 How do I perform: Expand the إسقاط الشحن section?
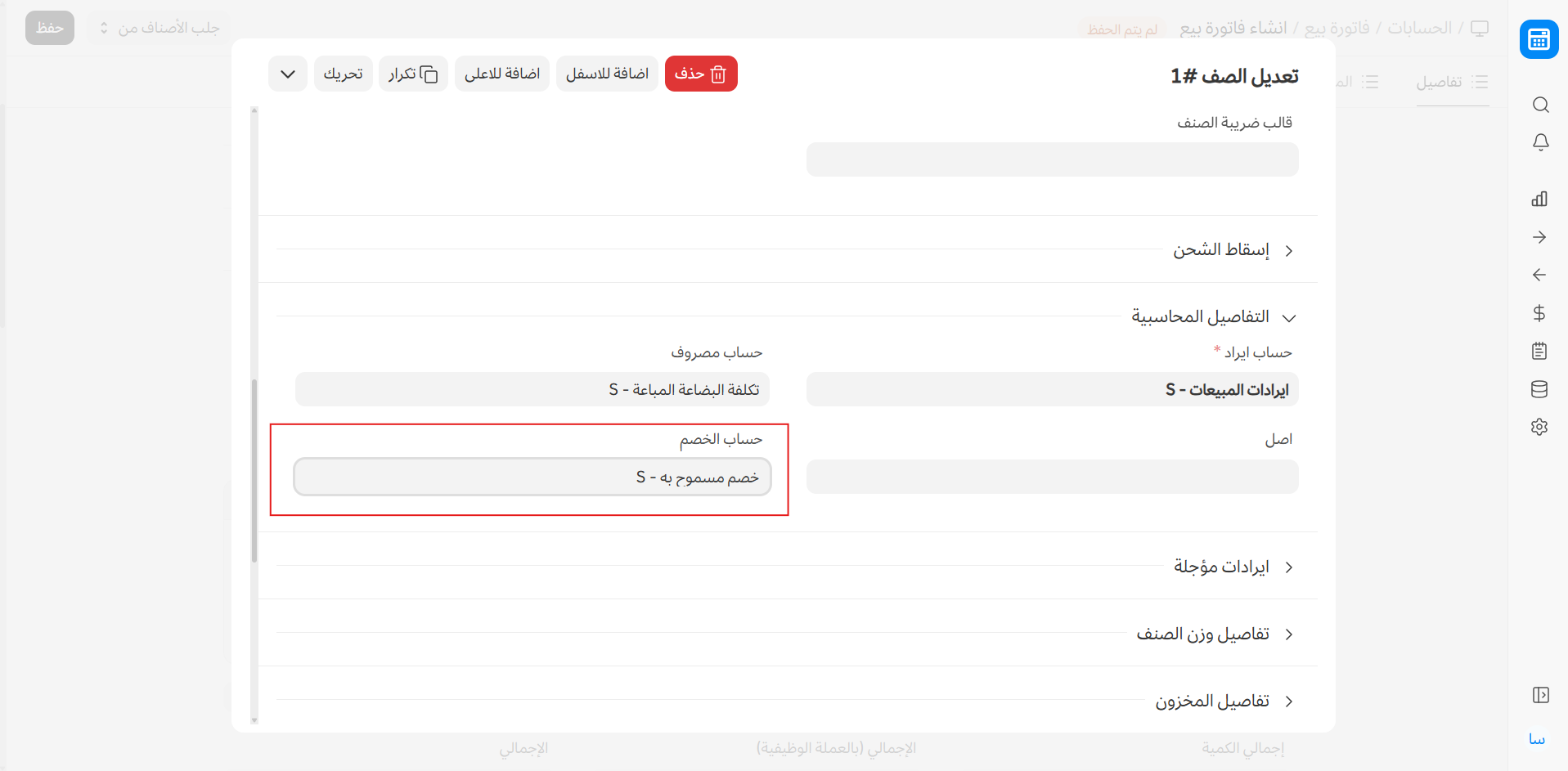click(1221, 250)
